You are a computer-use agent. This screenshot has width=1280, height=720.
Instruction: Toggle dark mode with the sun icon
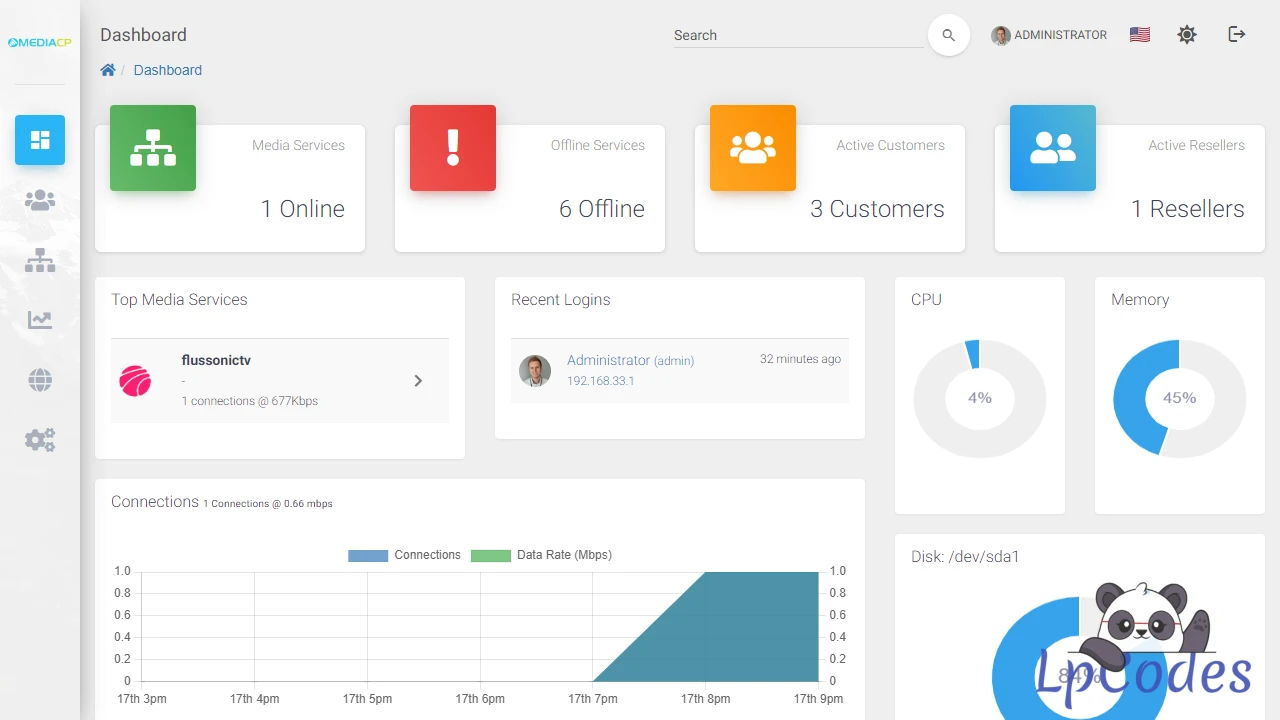(x=1187, y=35)
